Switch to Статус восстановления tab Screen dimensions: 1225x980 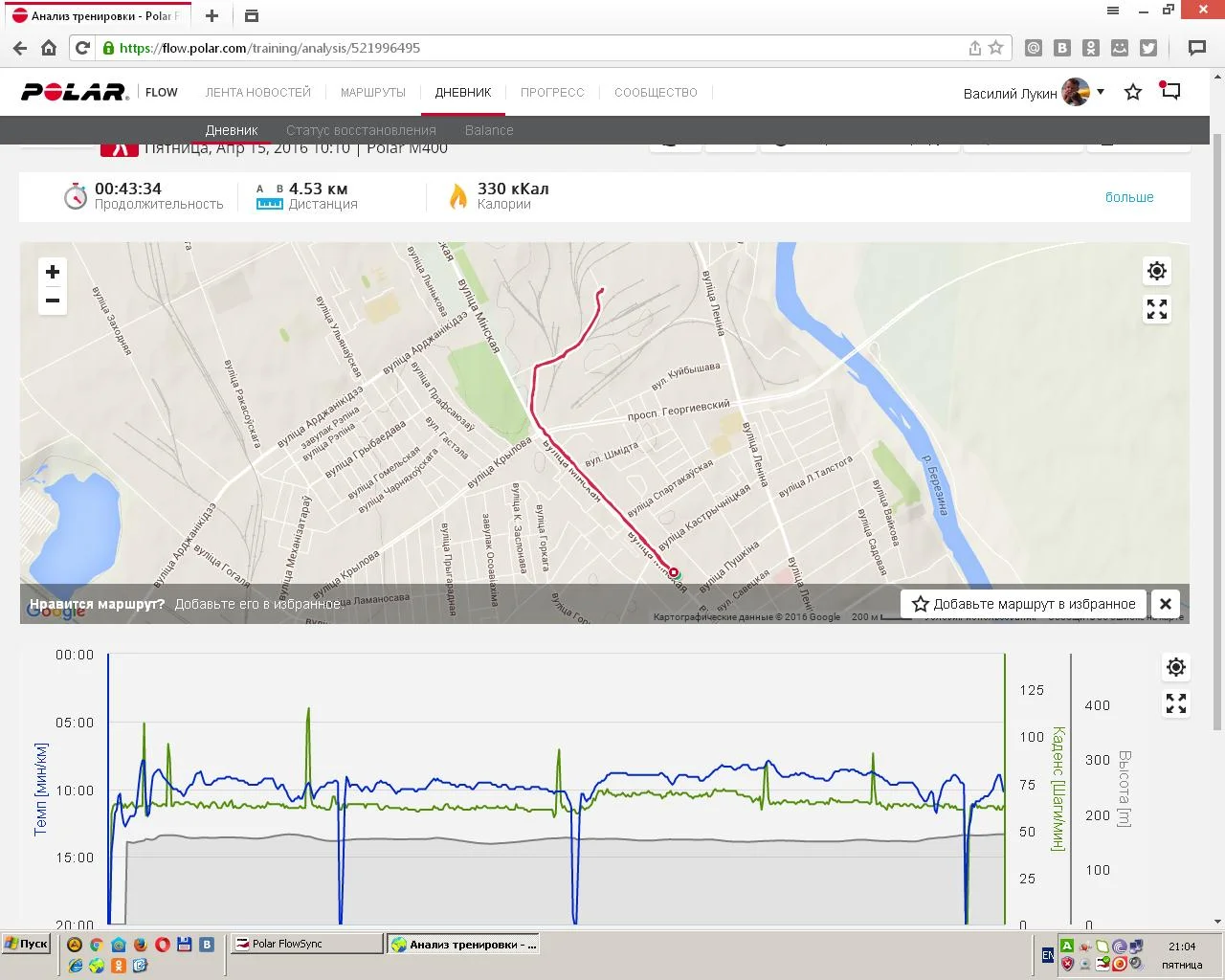(361, 130)
